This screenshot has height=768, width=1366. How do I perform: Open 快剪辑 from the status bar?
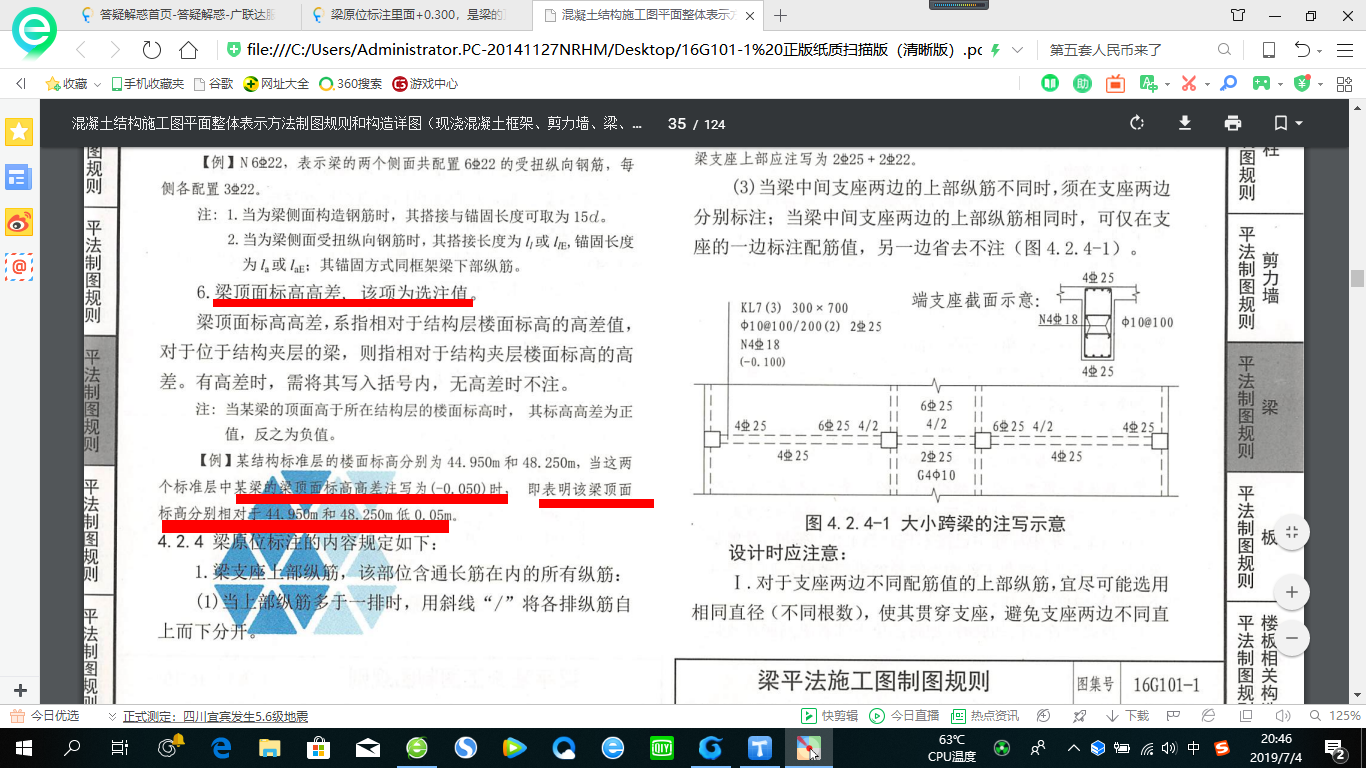pyautogui.click(x=830, y=716)
